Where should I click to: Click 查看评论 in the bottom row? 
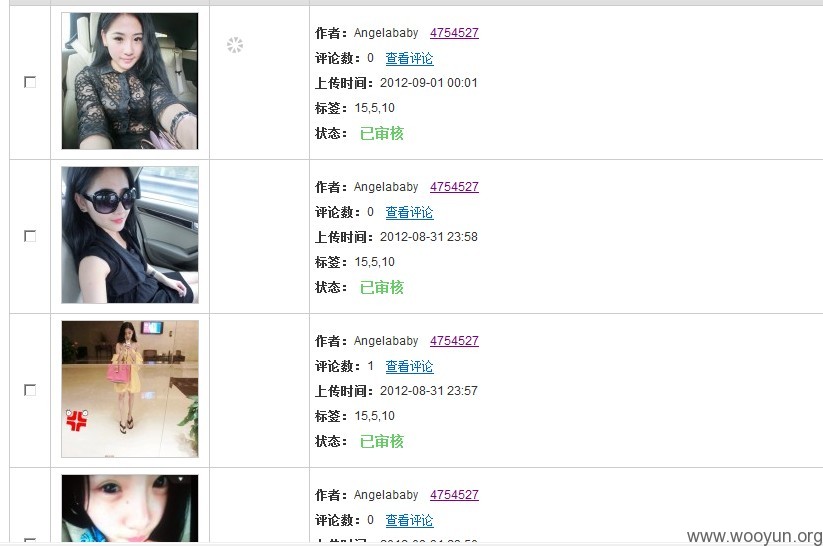[409, 520]
